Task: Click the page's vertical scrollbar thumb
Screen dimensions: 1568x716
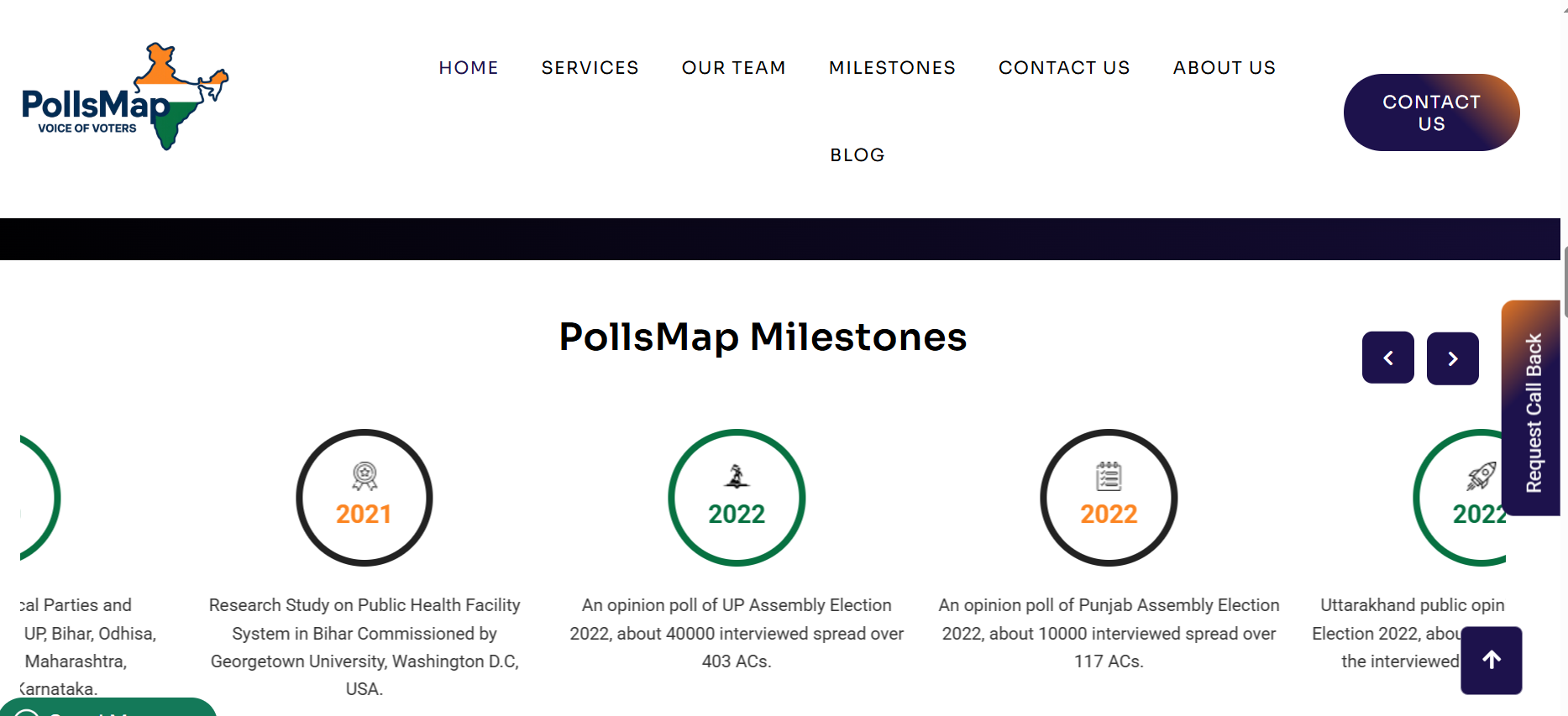Action: pos(1565,281)
